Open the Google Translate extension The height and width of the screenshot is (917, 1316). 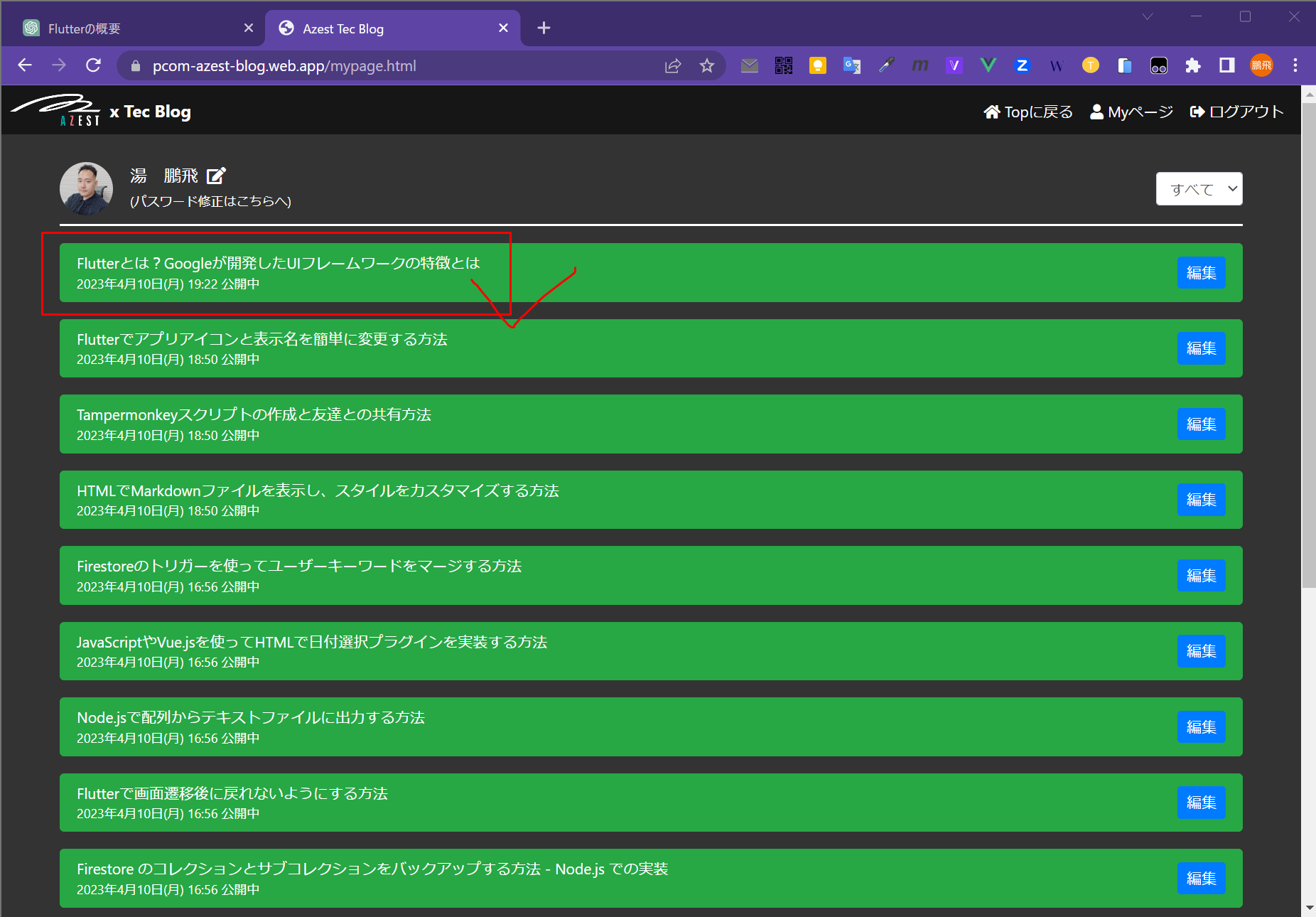coord(851,66)
